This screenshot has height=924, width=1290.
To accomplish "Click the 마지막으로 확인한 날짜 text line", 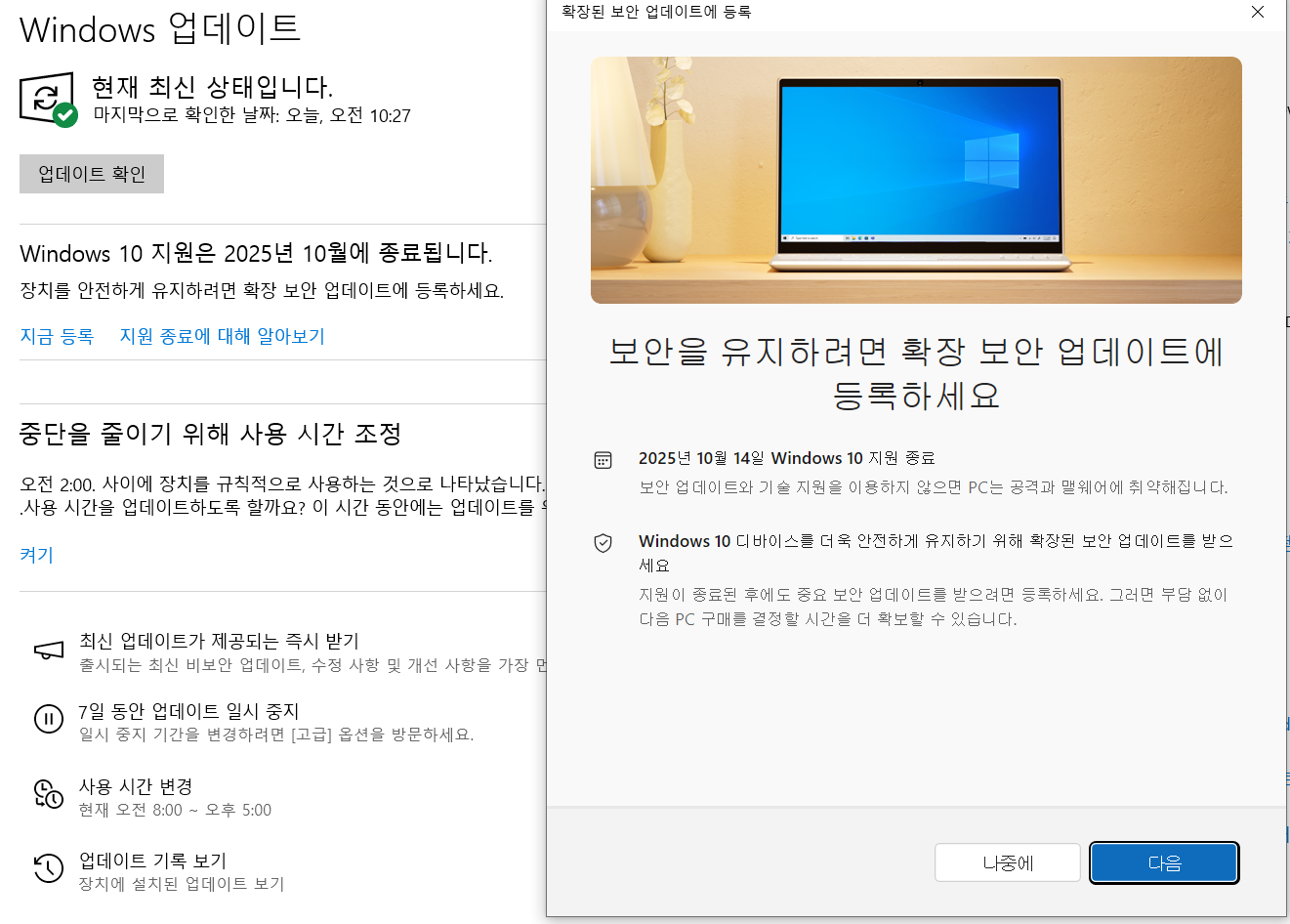I will coord(252,115).
